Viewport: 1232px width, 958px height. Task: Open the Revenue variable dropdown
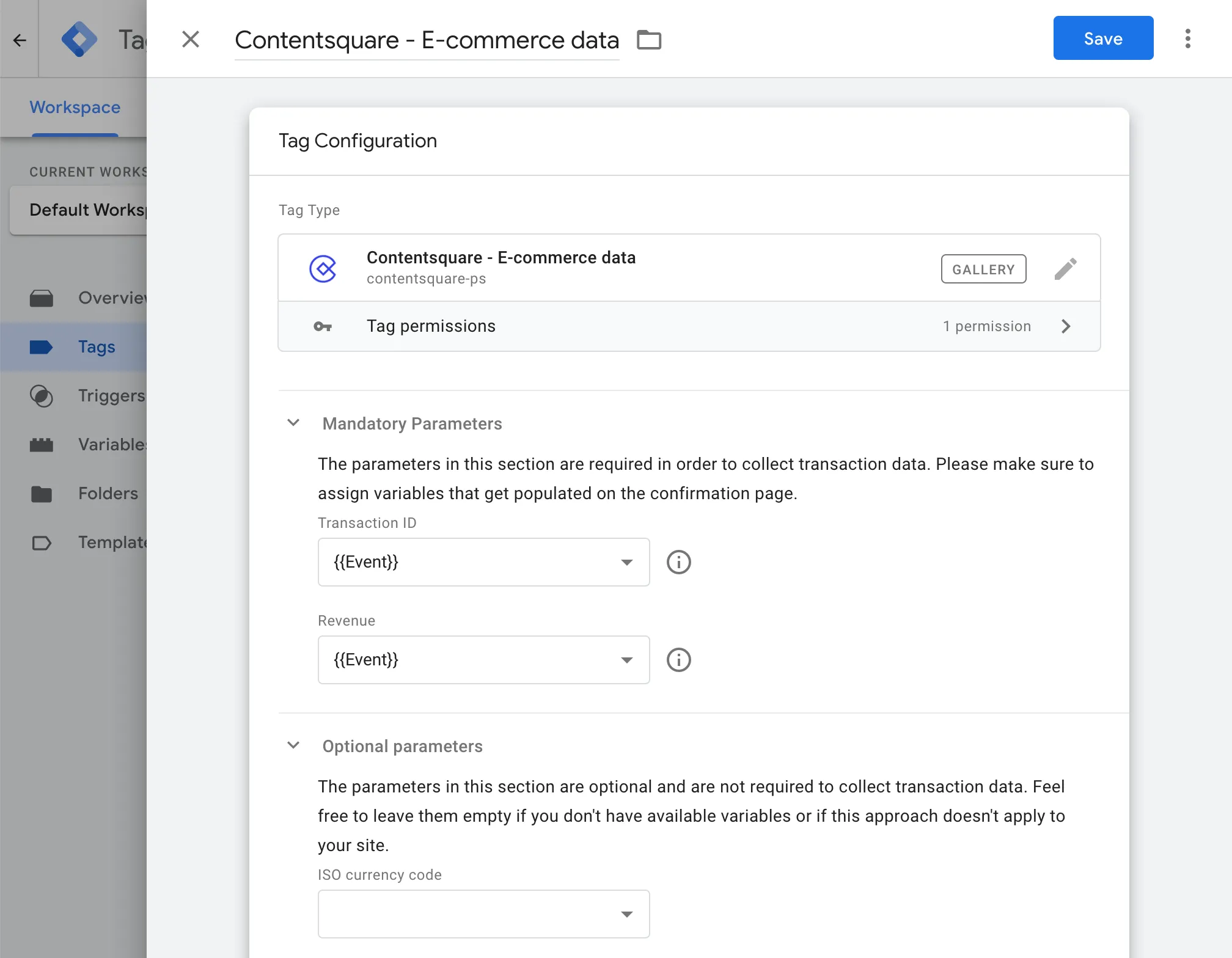tap(483, 660)
